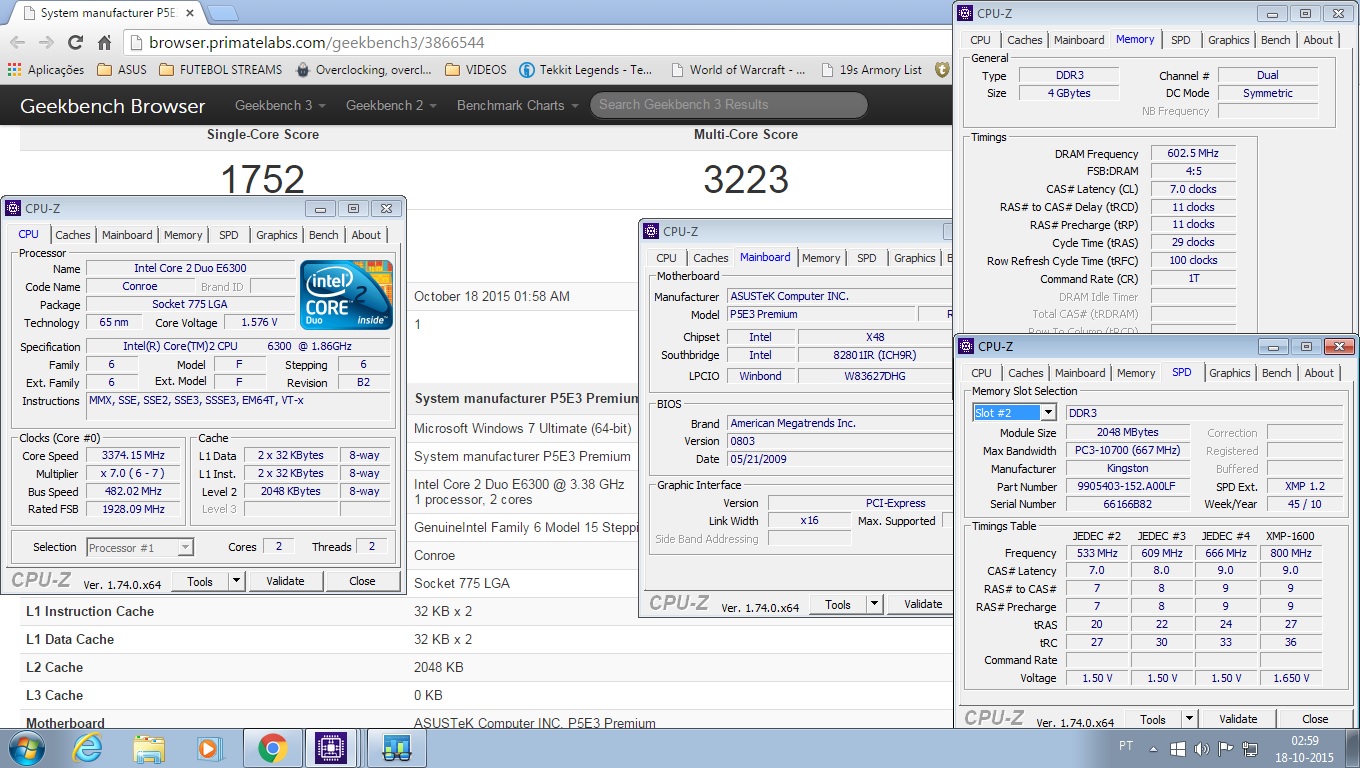Launch Internet Explorer from the taskbar
The image size is (1360, 768).
(88, 748)
